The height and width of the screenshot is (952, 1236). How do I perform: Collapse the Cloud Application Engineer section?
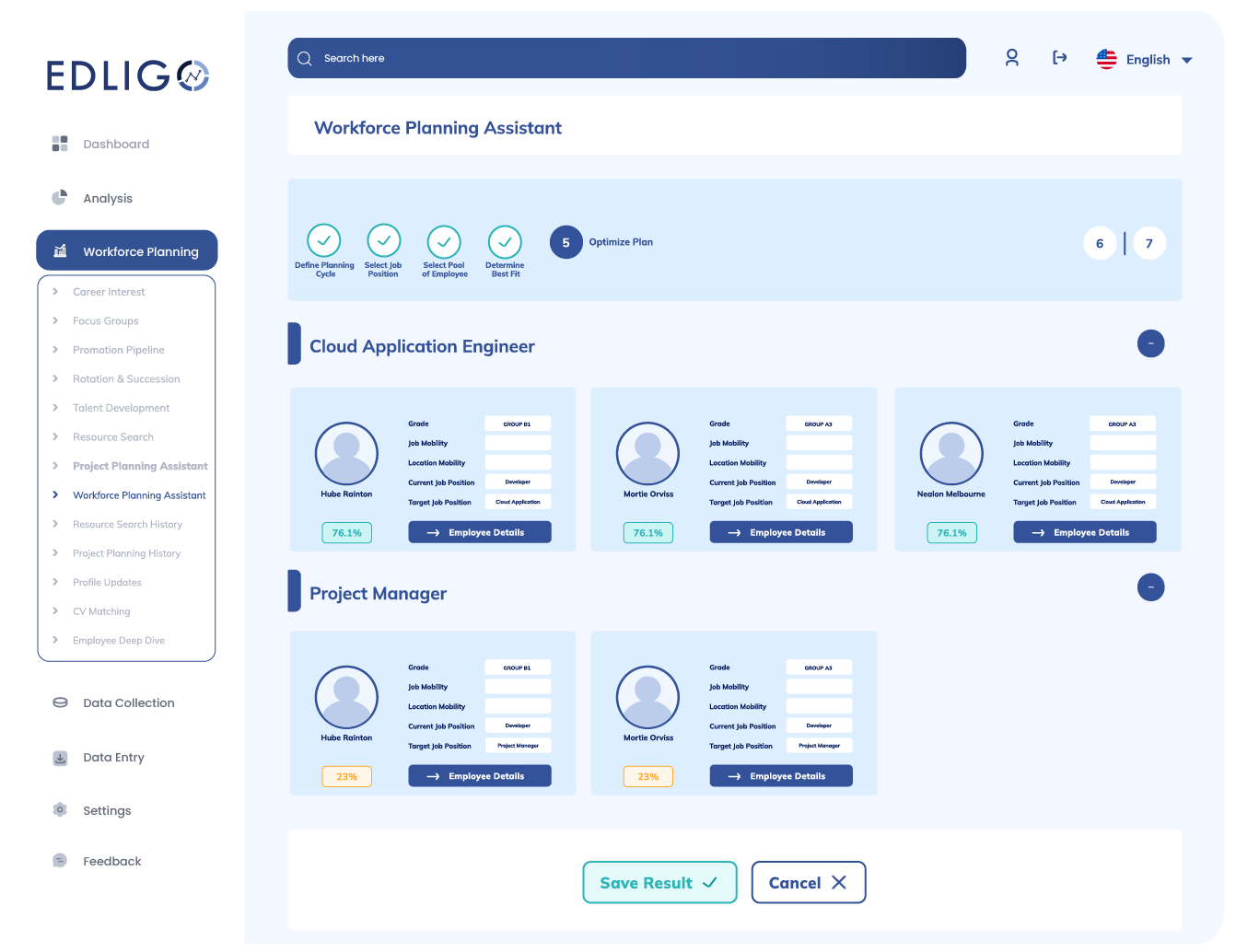click(1150, 343)
